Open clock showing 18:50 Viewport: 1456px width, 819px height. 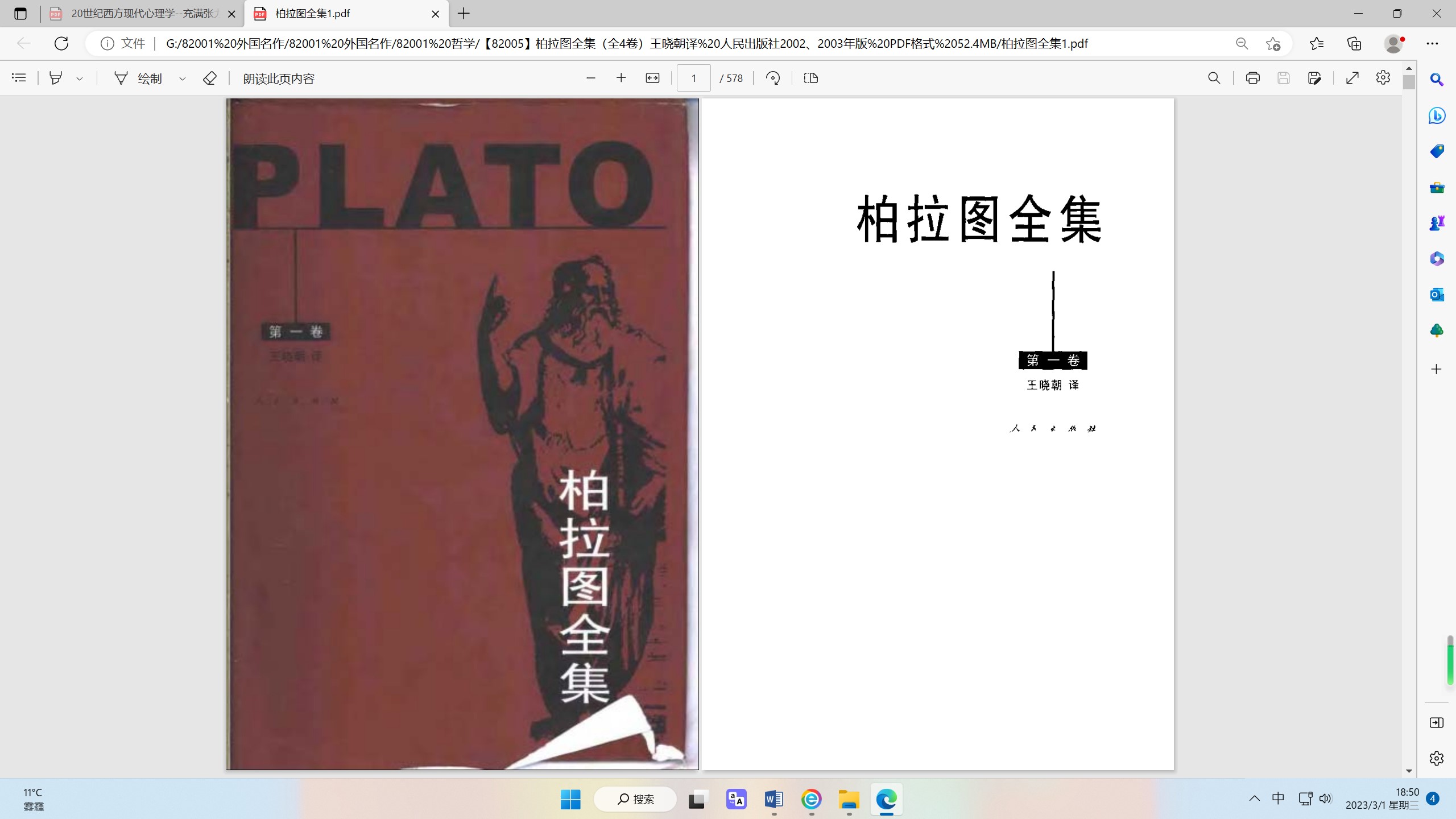point(1382,799)
